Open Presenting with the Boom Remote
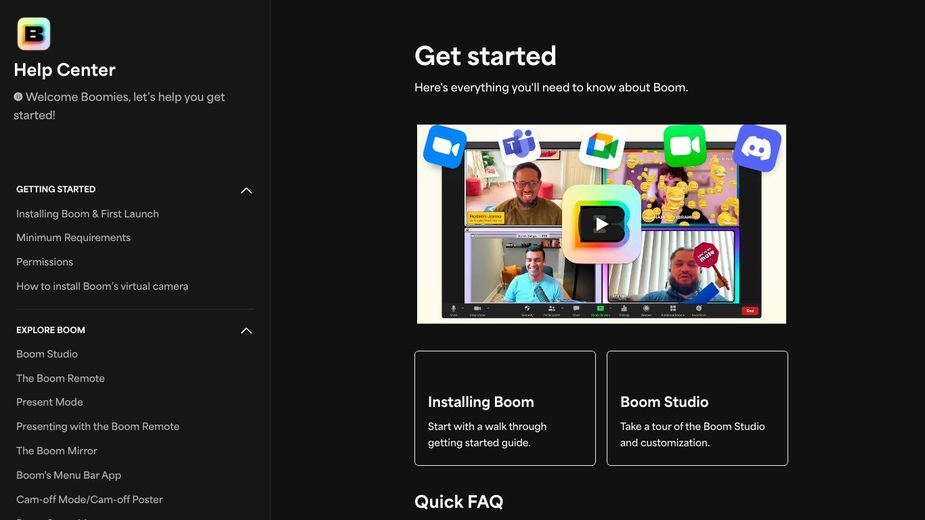Viewport: 925px width, 520px height. pyautogui.click(x=97, y=426)
